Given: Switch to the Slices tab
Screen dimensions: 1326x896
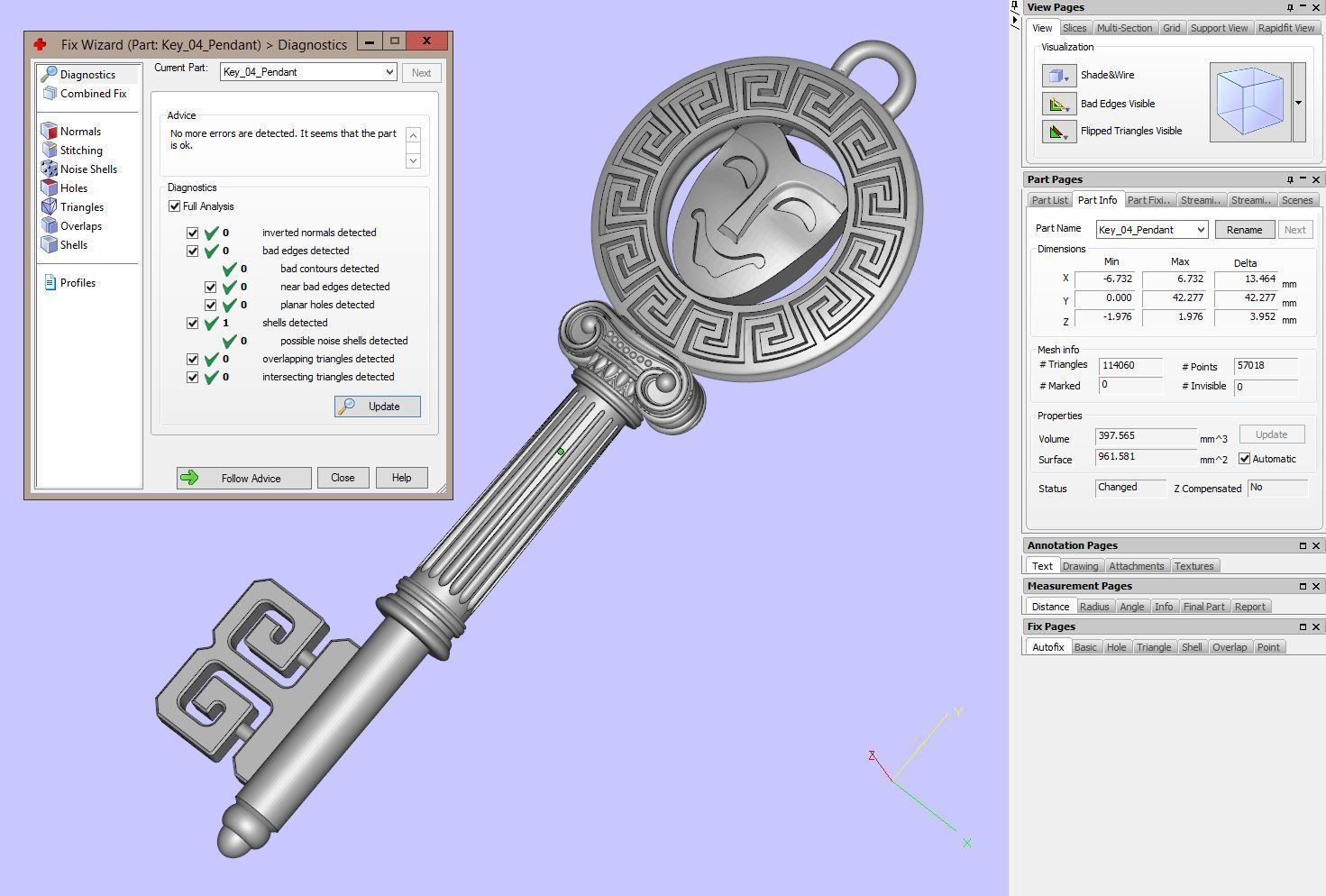Looking at the screenshot, I should click(1075, 28).
